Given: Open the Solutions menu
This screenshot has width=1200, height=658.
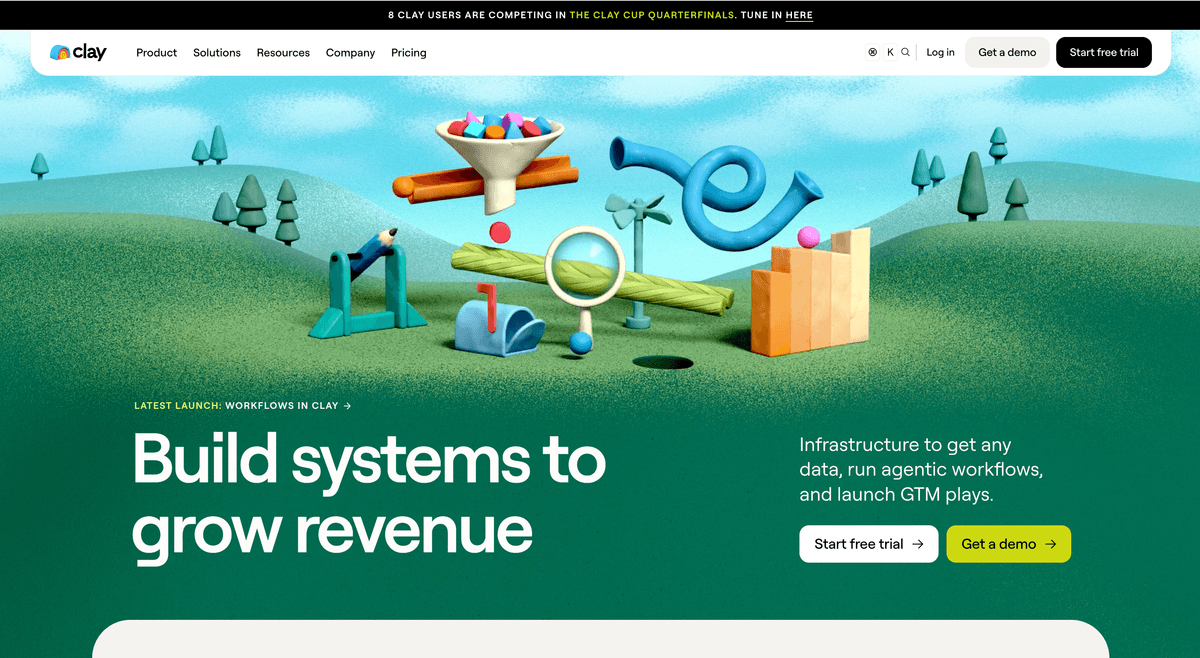Looking at the screenshot, I should (217, 53).
